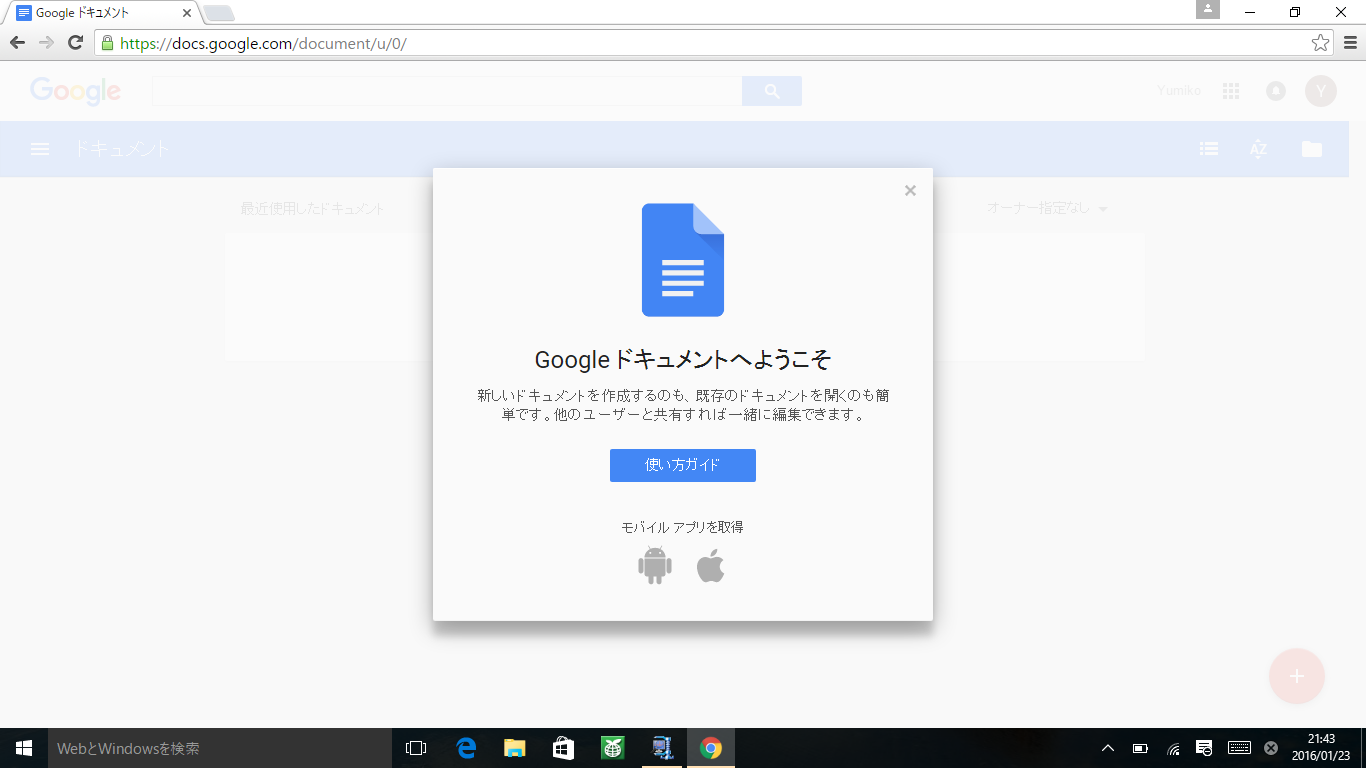This screenshot has height=768, width=1366.
Task: Click the WebとWindowsを検索 search box
Action: (220, 748)
